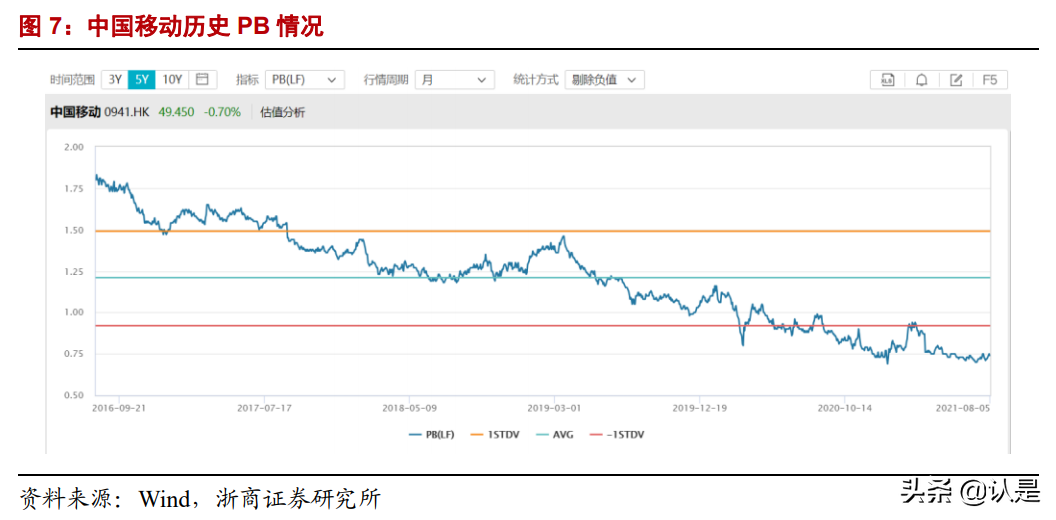
Task: Toggle the AVG legend series
Action: pos(554,434)
